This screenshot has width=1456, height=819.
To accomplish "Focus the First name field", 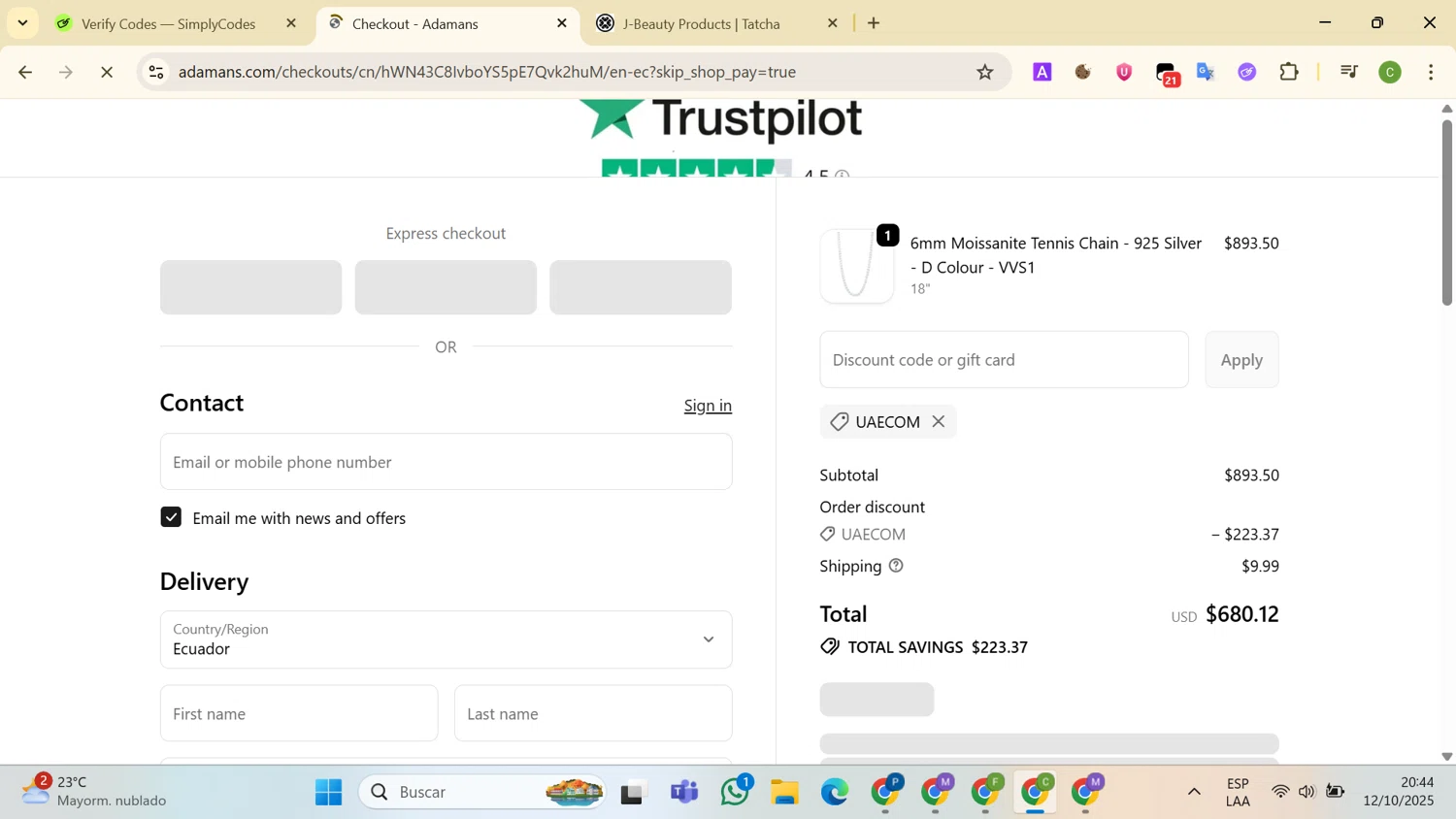I will [x=299, y=713].
